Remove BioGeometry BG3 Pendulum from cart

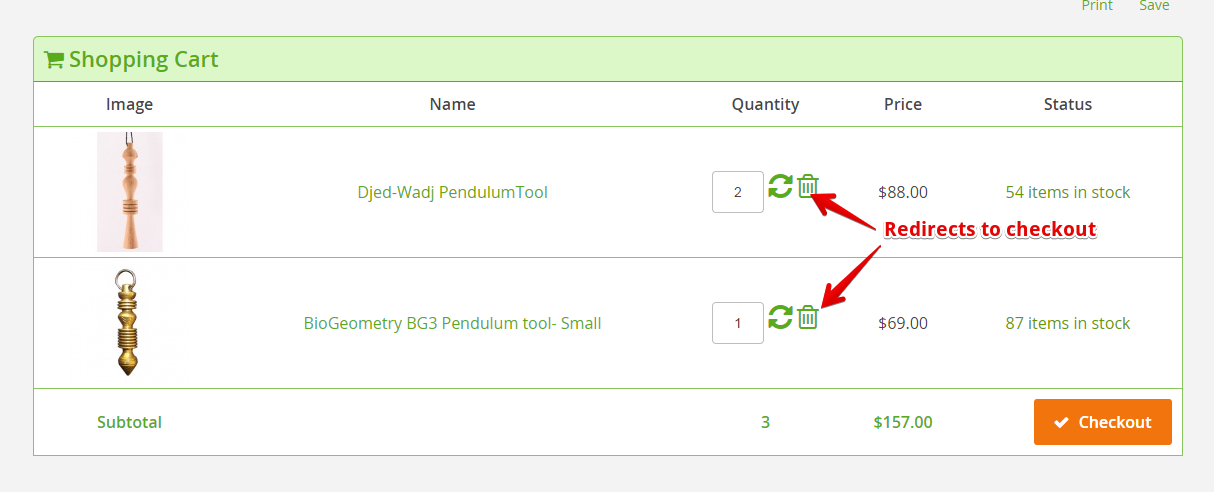pyautogui.click(x=808, y=317)
